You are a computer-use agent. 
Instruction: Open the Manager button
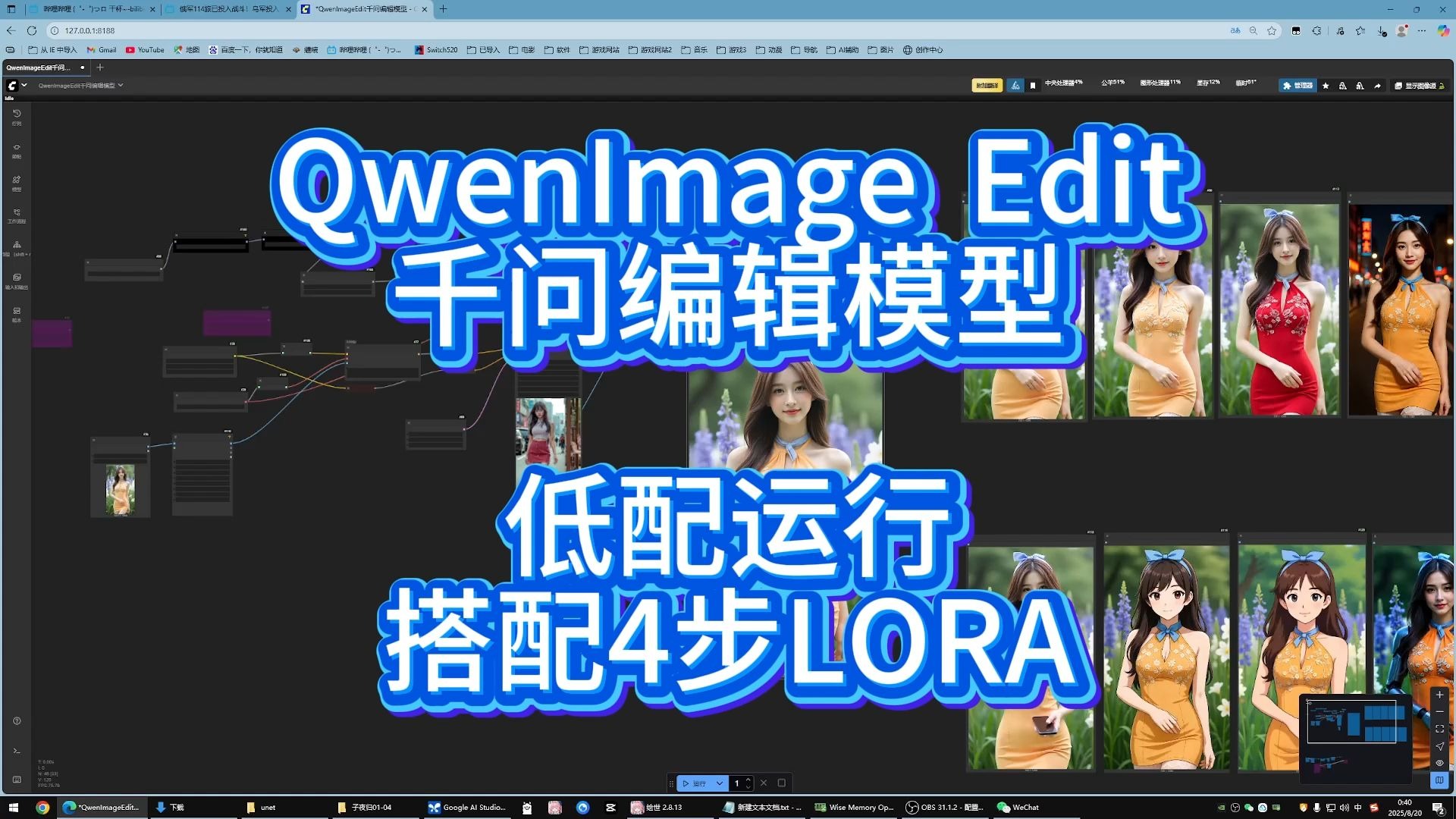point(1297,86)
